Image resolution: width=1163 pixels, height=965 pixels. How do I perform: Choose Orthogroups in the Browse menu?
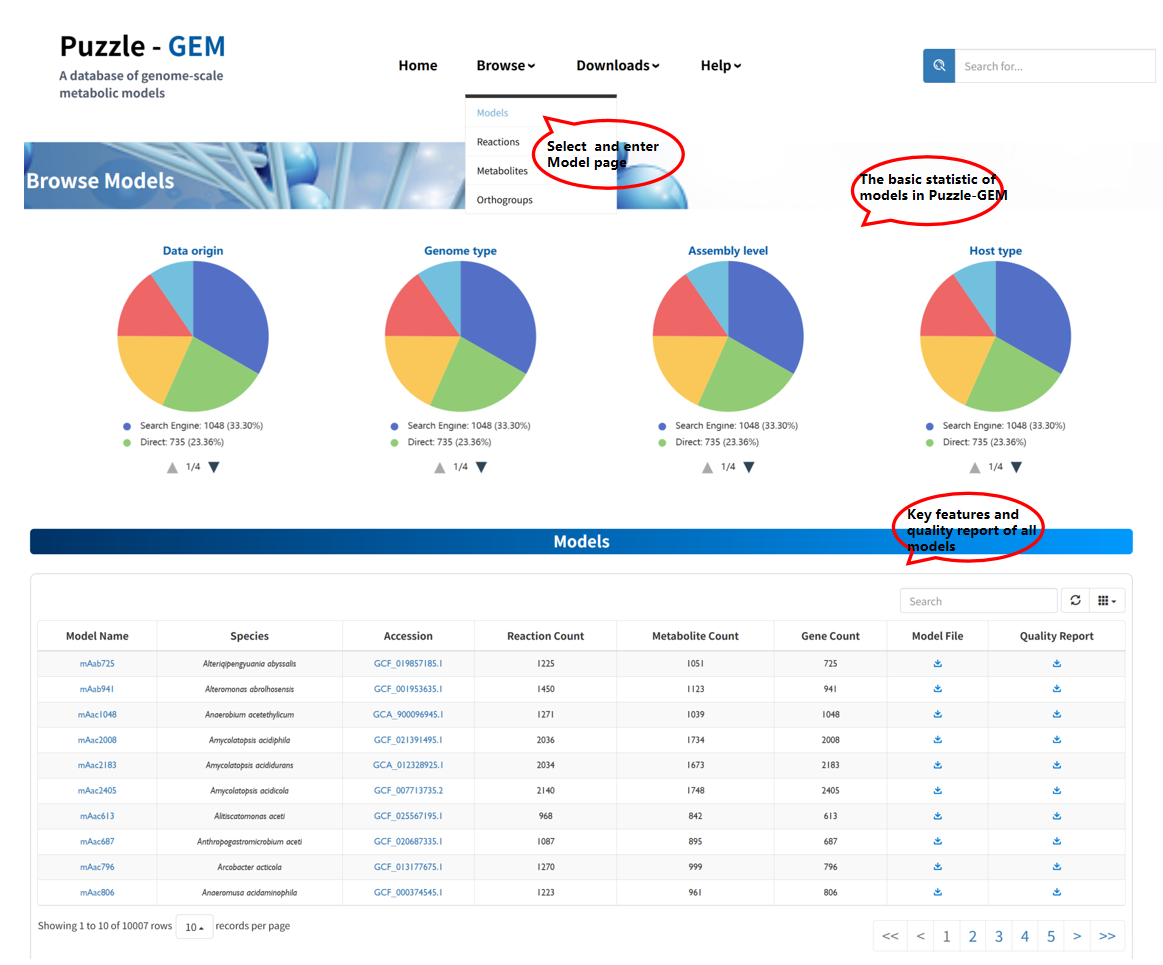point(504,200)
